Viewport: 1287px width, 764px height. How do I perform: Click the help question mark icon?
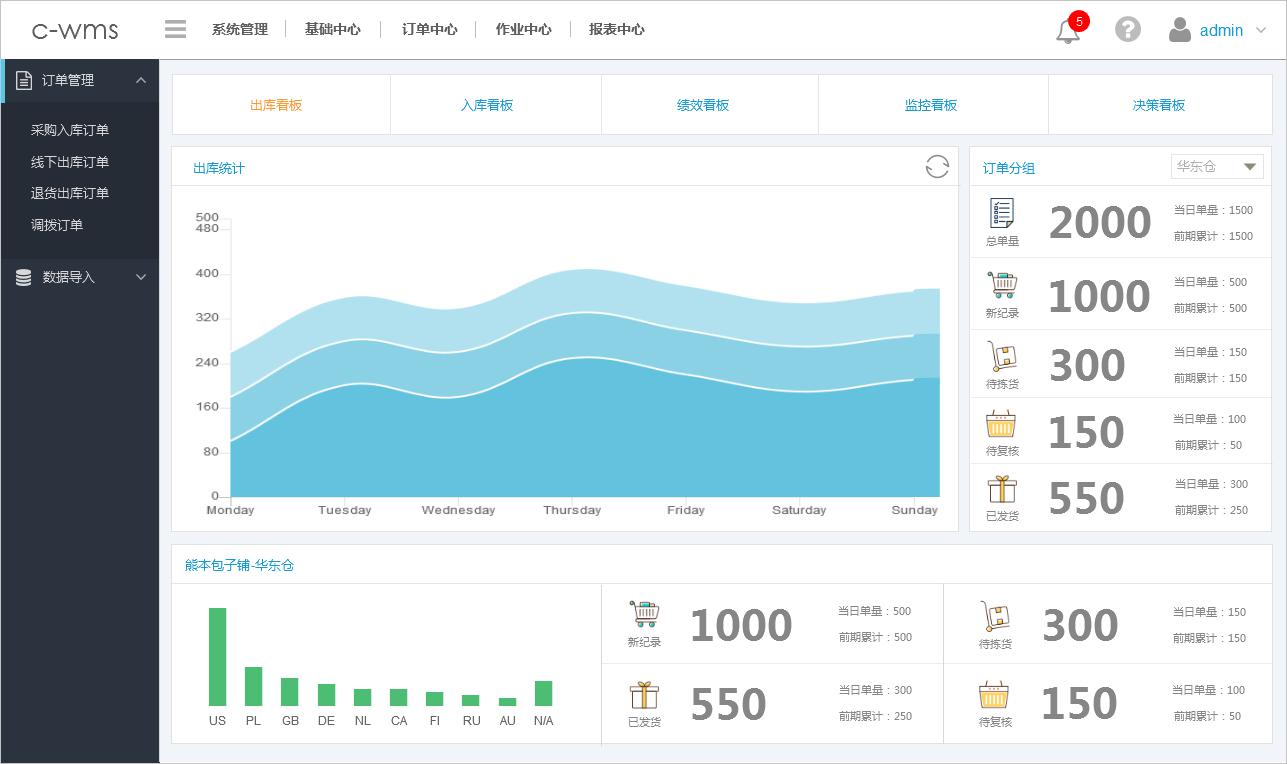pyautogui.click(x=1128, y=28)
